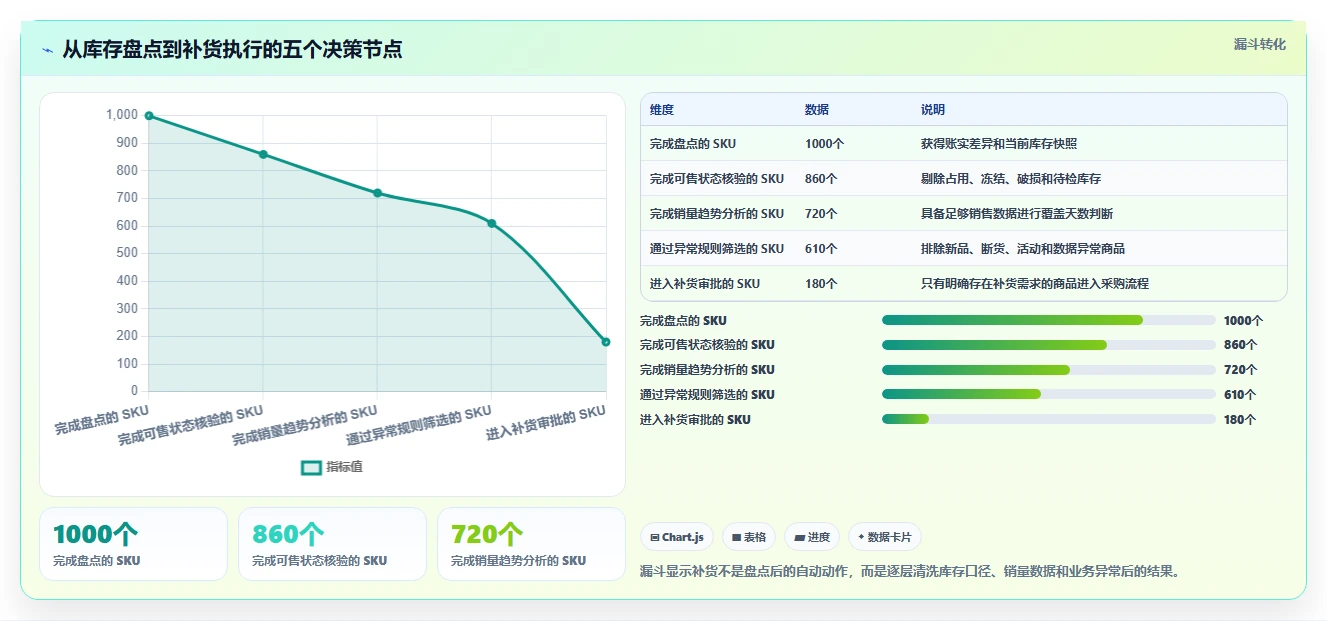Click the 表格 tag chip

click(x=749, y=537)
